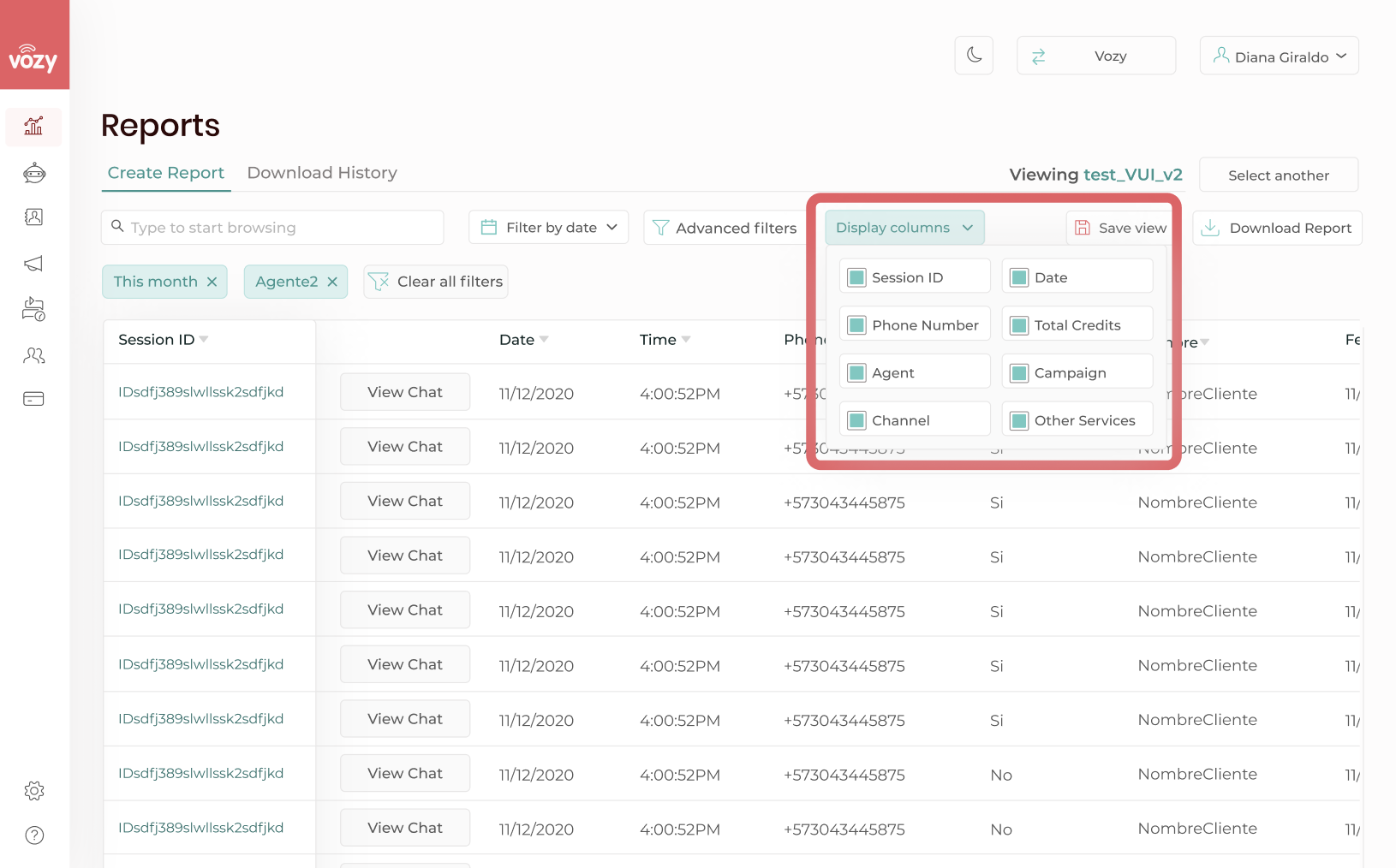Open the contacts book icon in sidebar
This screenshot has width=1396, height=868.
tap(33, 217)
